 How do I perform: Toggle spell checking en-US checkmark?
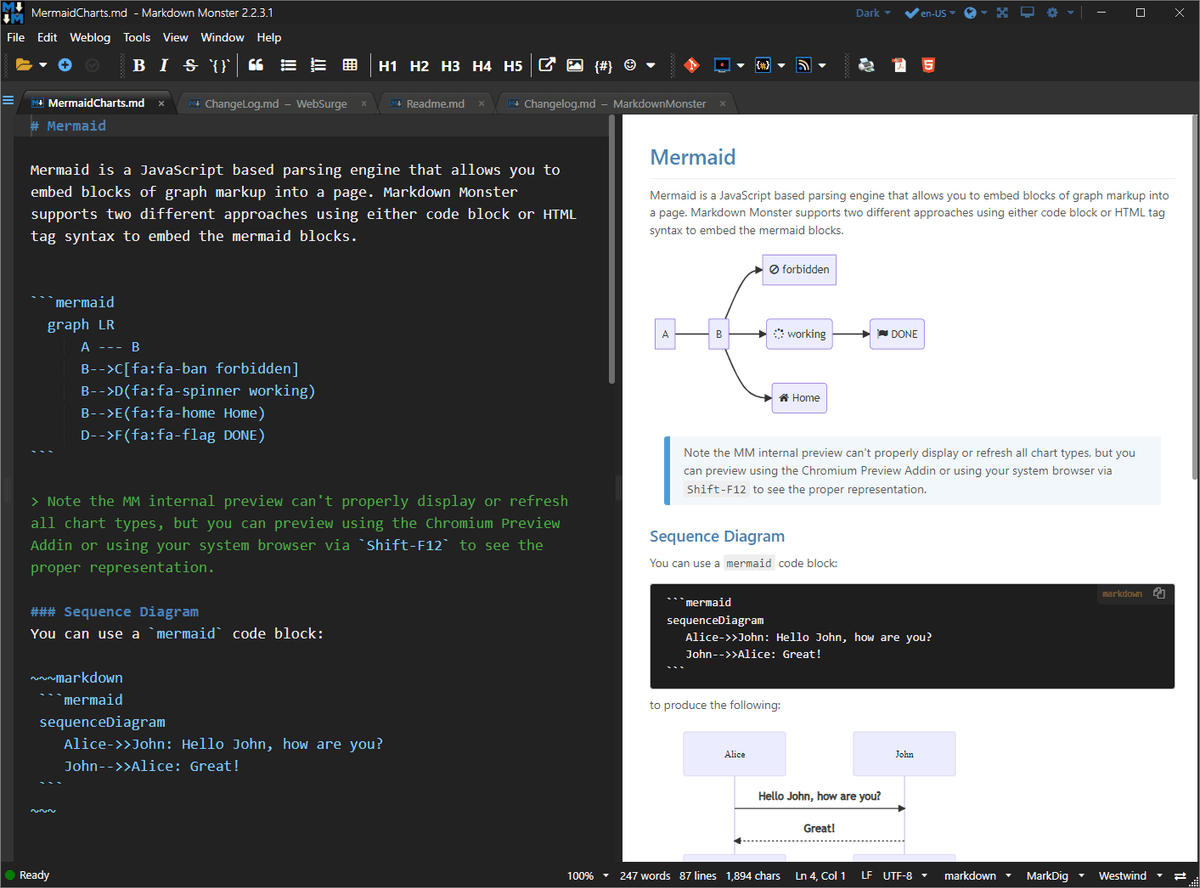[925, 13]
